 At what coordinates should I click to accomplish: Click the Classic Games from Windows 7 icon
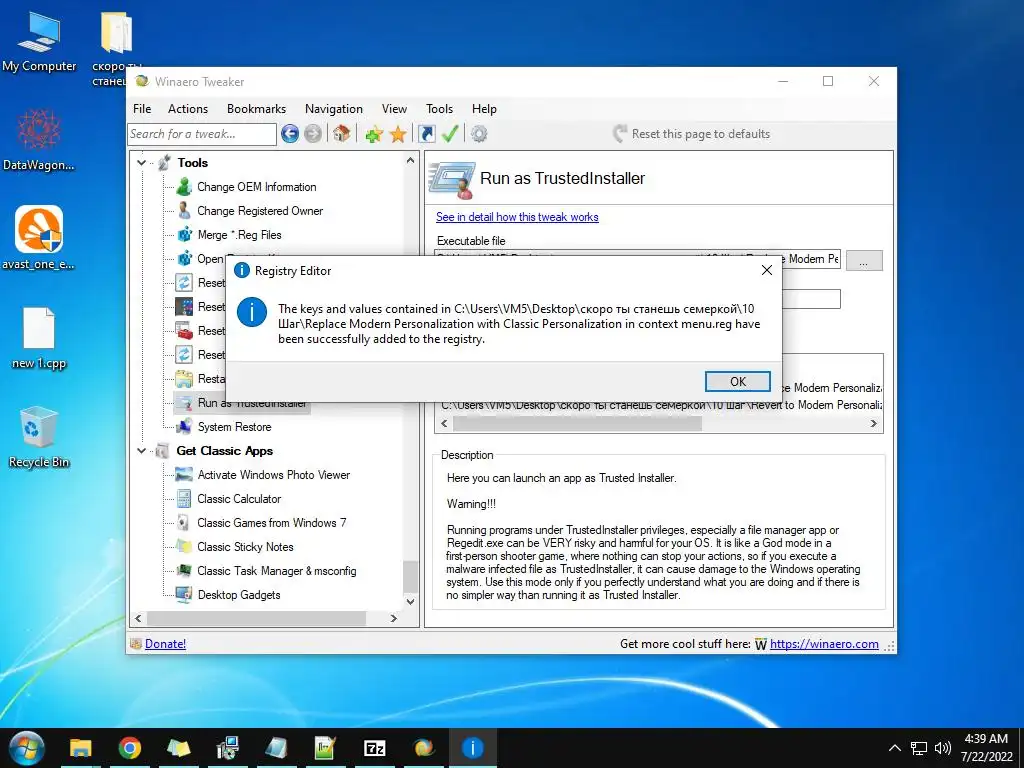point(185,522)
